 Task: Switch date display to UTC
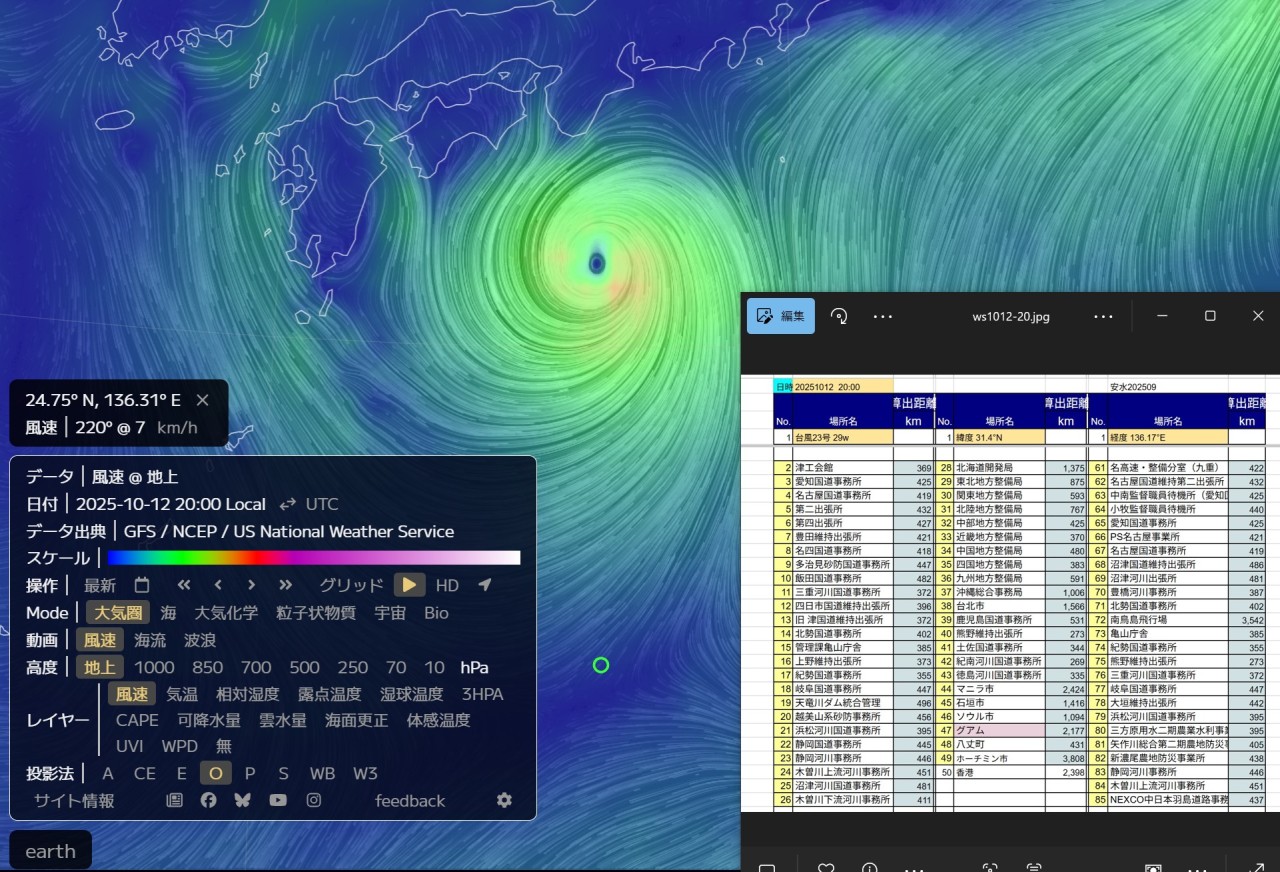point(321,504)
